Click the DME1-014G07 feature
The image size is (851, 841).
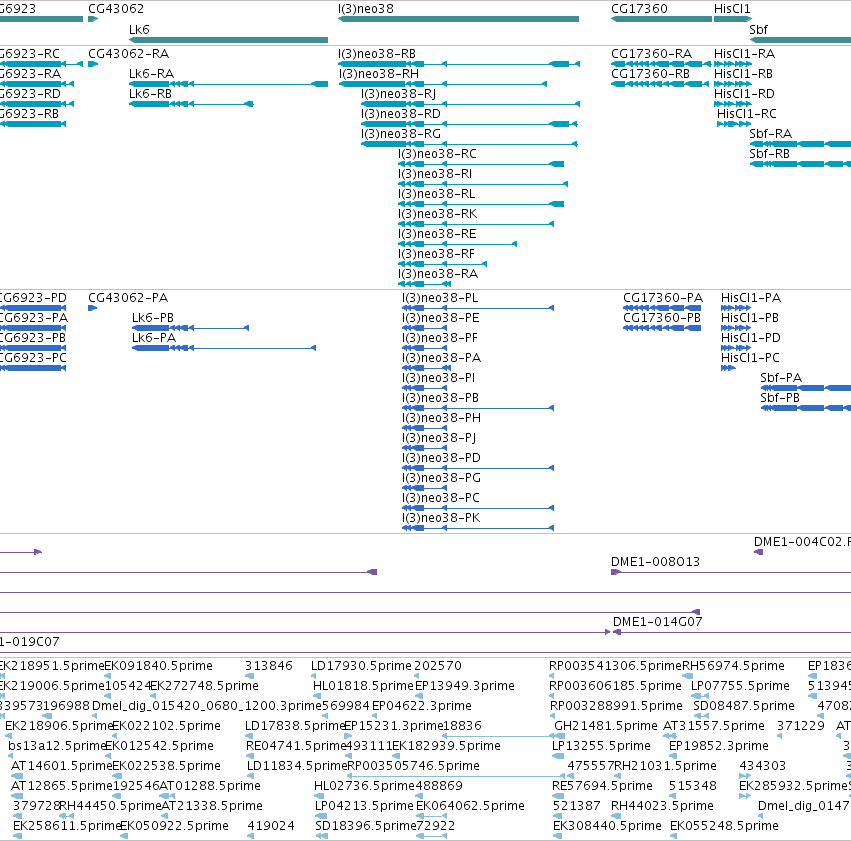coord(658,622)
